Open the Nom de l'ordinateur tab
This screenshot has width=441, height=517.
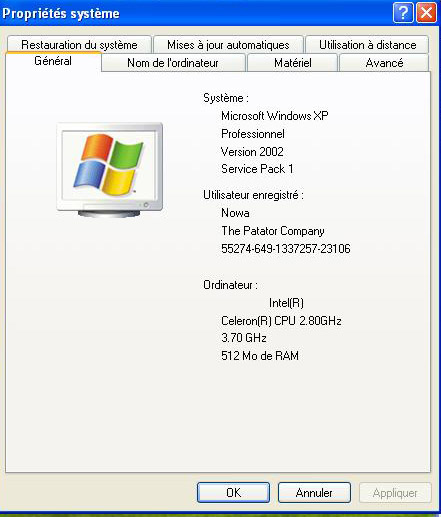(x=173, y=63)
